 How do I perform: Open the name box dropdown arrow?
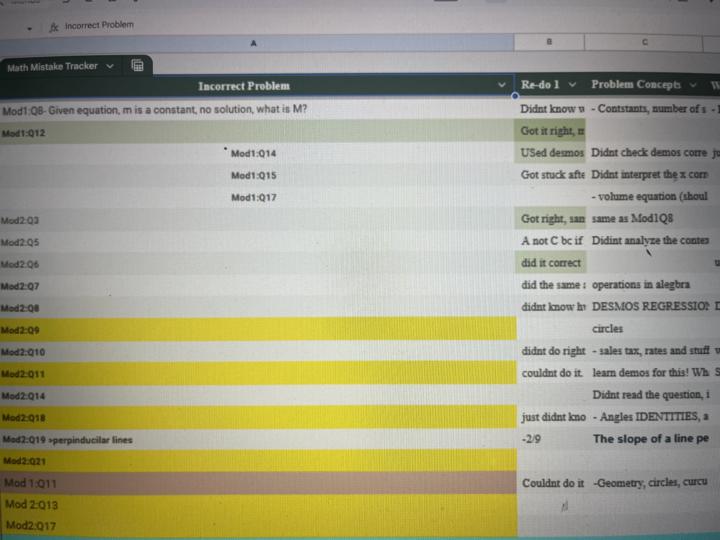[x=29, y=28]
